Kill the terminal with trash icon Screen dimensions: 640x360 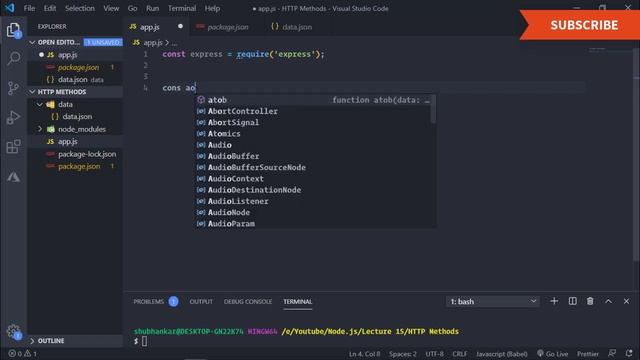coord(590,301)
